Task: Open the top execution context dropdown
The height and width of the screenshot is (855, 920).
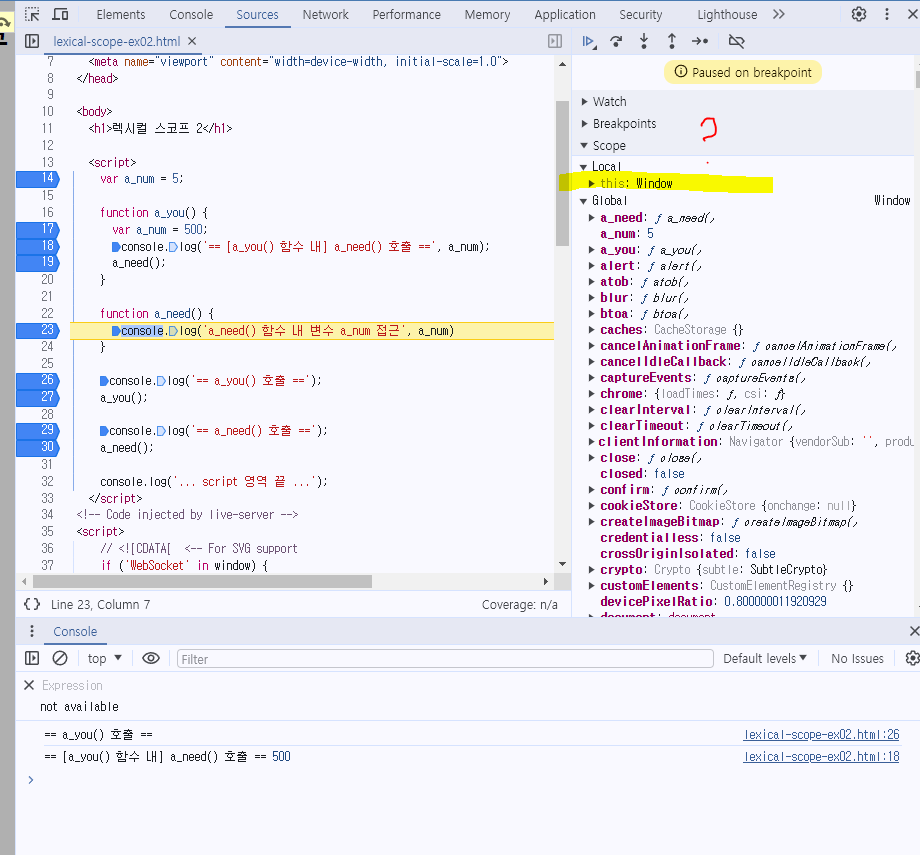Action: point(104,658)
